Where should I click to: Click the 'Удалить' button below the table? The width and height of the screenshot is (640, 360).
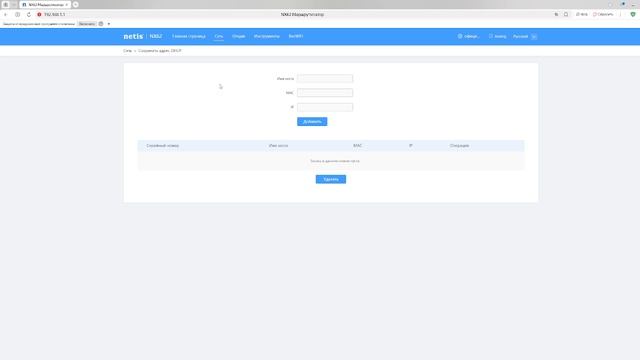point(331,179)
